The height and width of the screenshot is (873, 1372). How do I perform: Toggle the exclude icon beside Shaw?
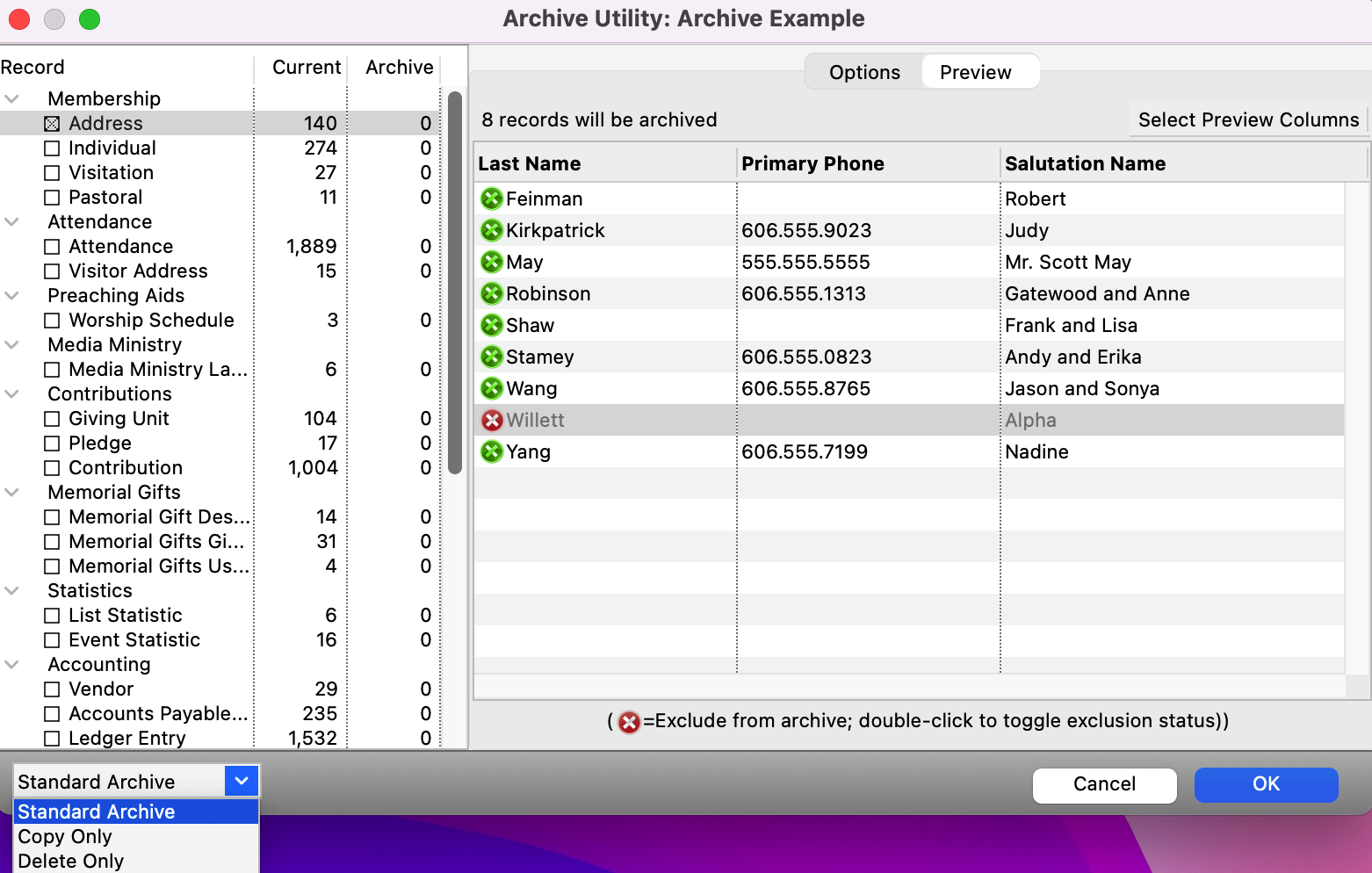point(491,325)
